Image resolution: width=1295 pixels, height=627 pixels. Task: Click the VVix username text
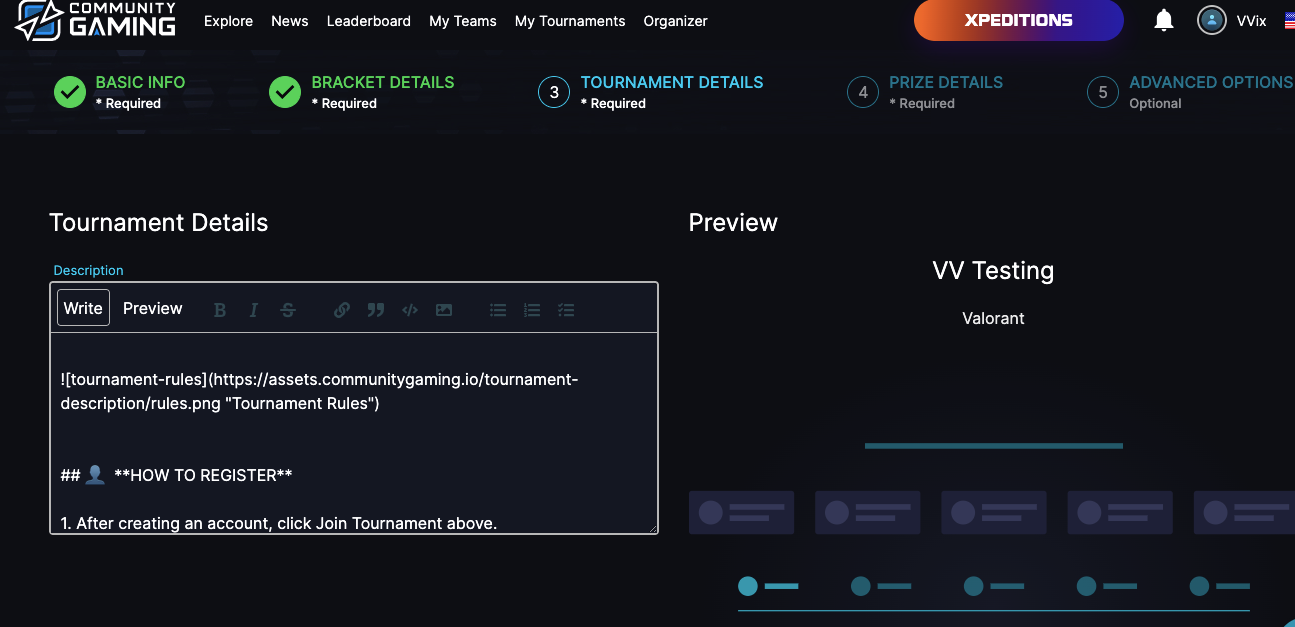click(x=1251, y=21)
